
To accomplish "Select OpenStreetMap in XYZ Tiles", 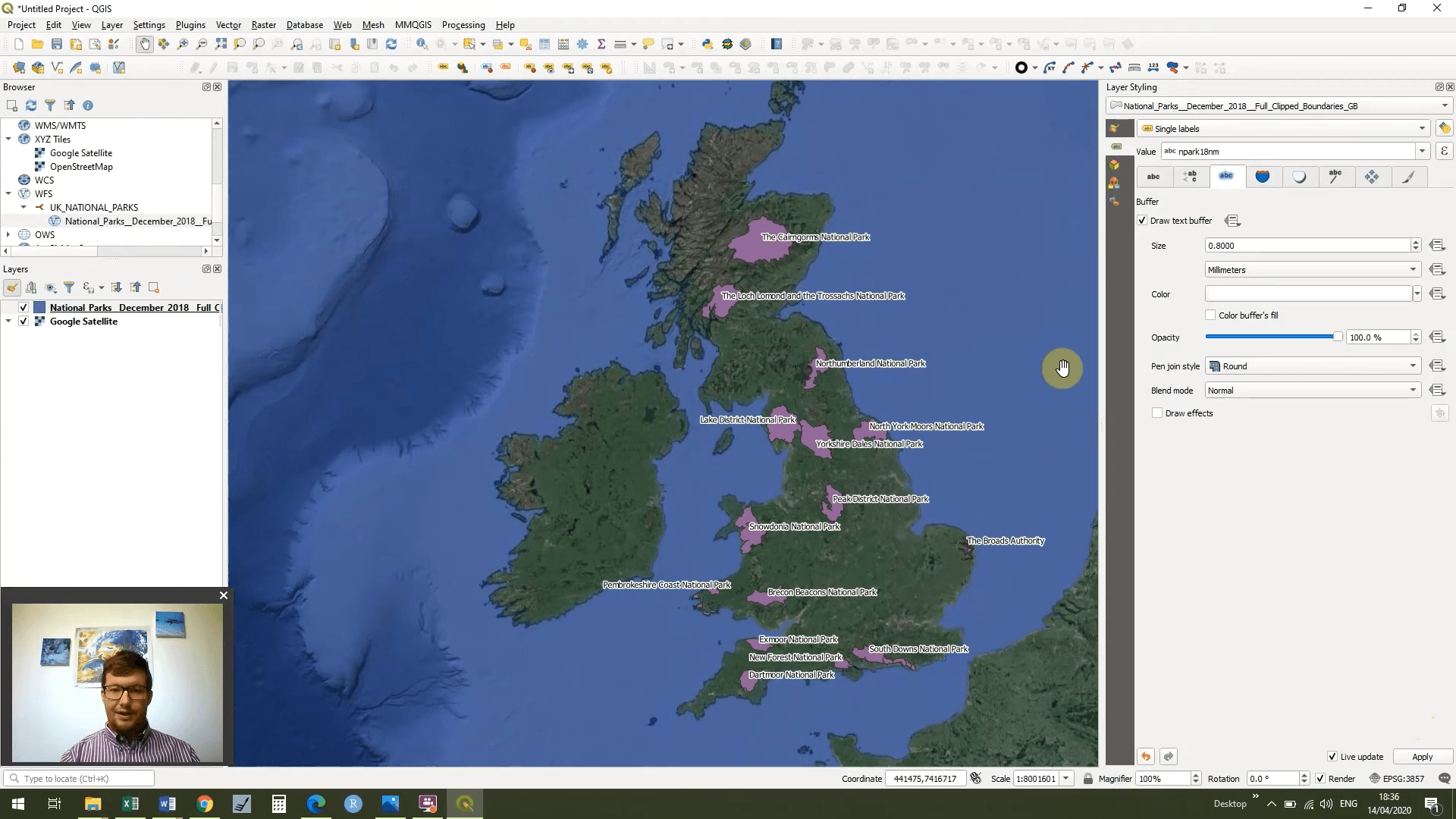I will click(81, 167).
